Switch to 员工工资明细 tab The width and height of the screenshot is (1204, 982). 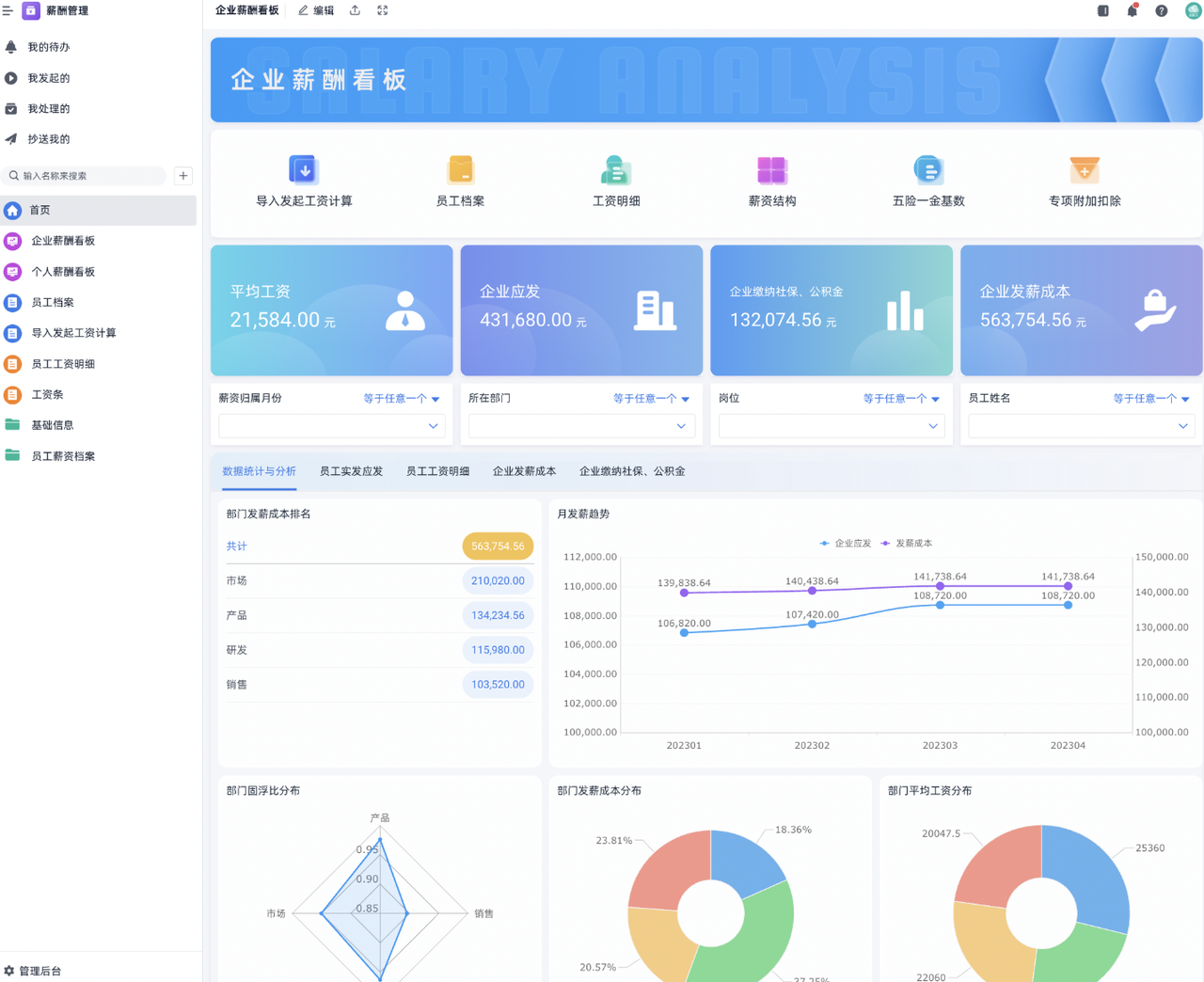pyautogui.click(x=437, y=471)
